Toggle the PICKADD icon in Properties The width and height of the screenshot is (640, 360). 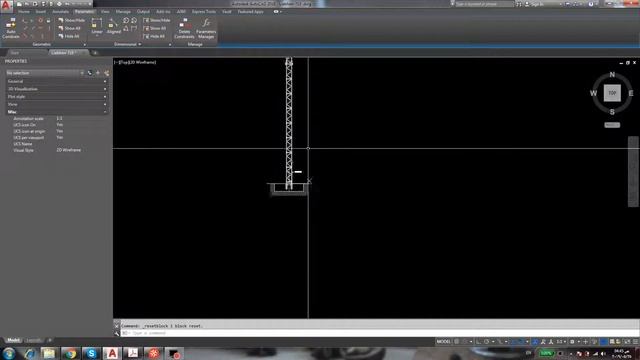point(90,73)
